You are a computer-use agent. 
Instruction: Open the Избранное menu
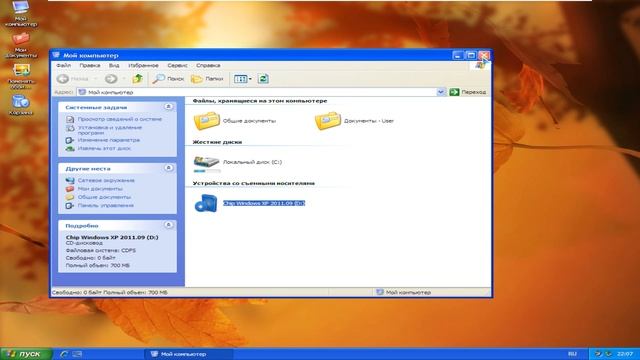point(143,65)
